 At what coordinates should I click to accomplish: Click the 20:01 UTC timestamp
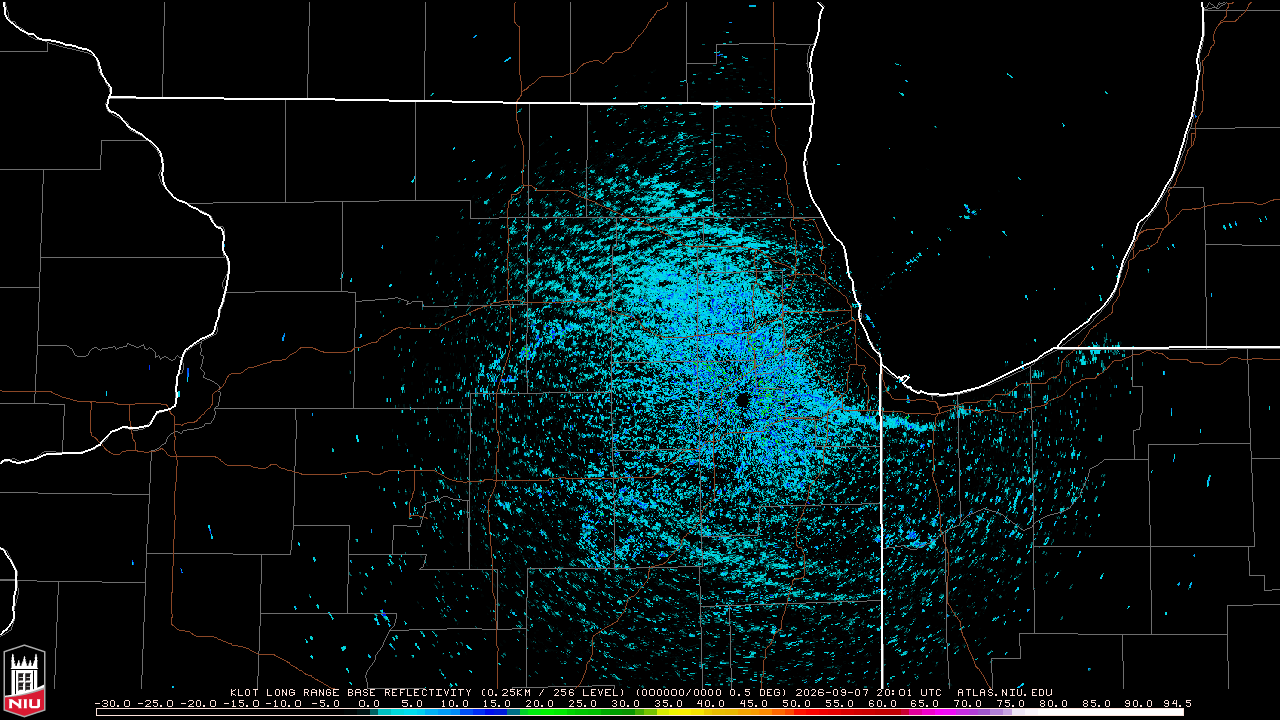tap(909, 692)
